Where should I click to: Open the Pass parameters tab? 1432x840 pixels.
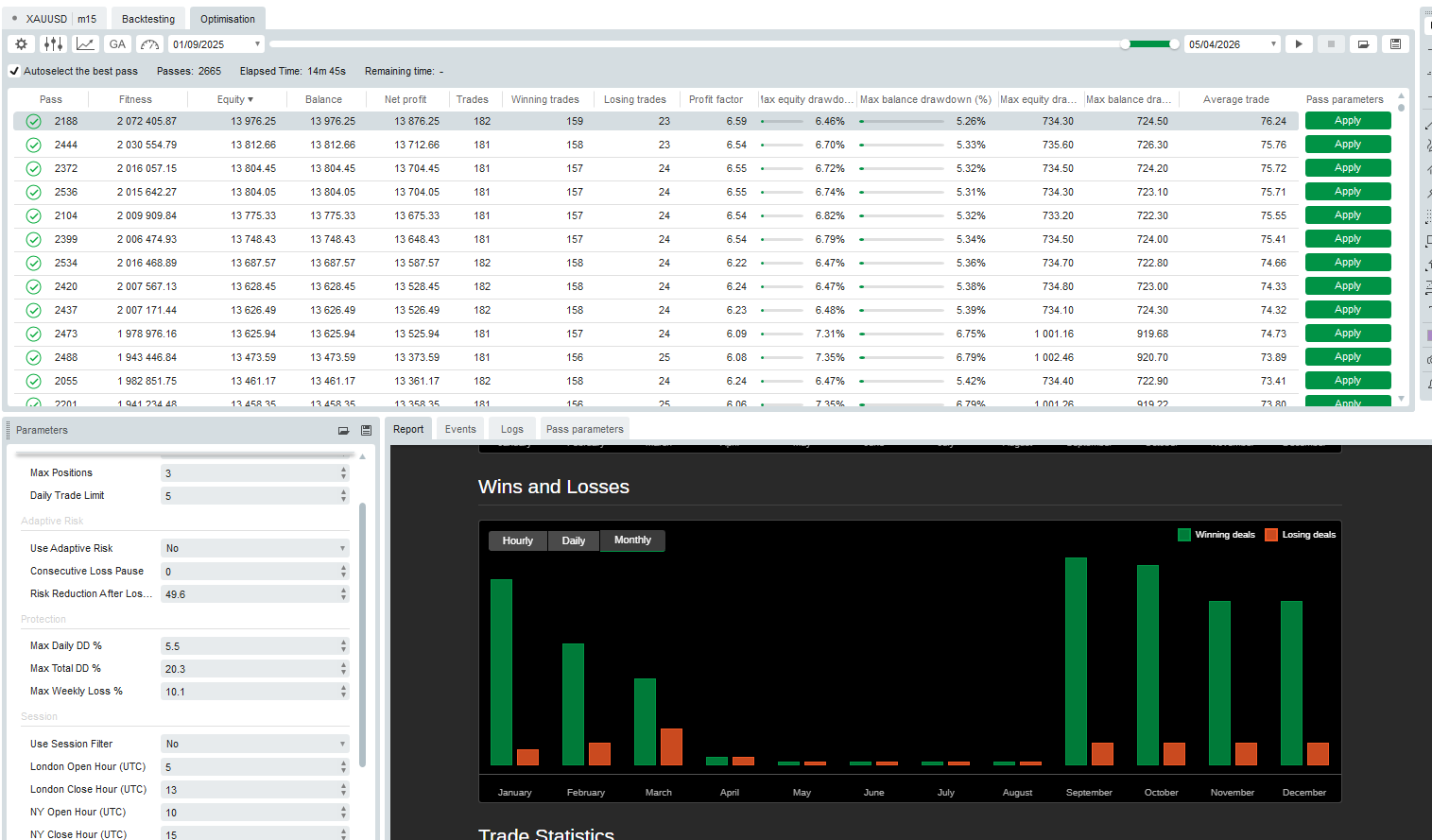click(584, 428)
